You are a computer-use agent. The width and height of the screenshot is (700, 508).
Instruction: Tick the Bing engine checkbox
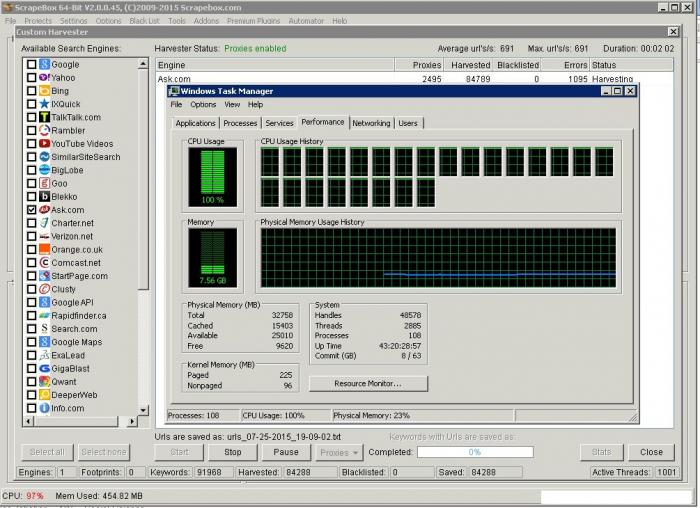(31, 91)
